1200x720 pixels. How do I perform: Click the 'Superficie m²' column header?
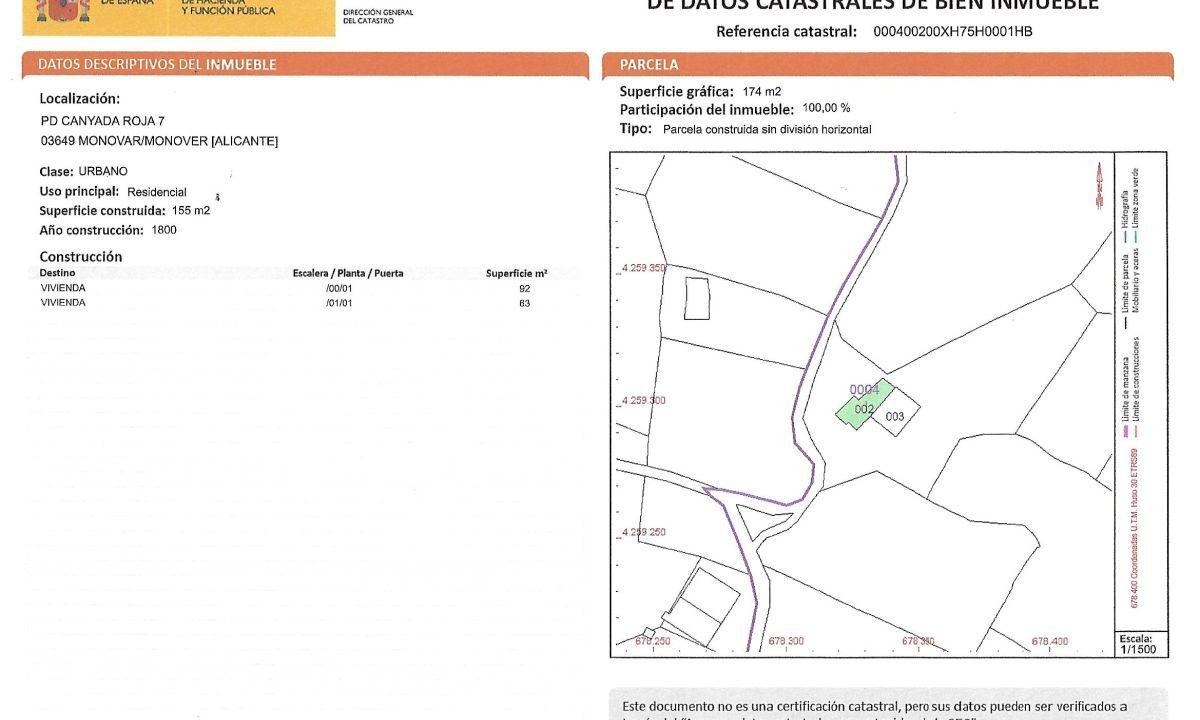pyautogui.click(x=516, y=273)
